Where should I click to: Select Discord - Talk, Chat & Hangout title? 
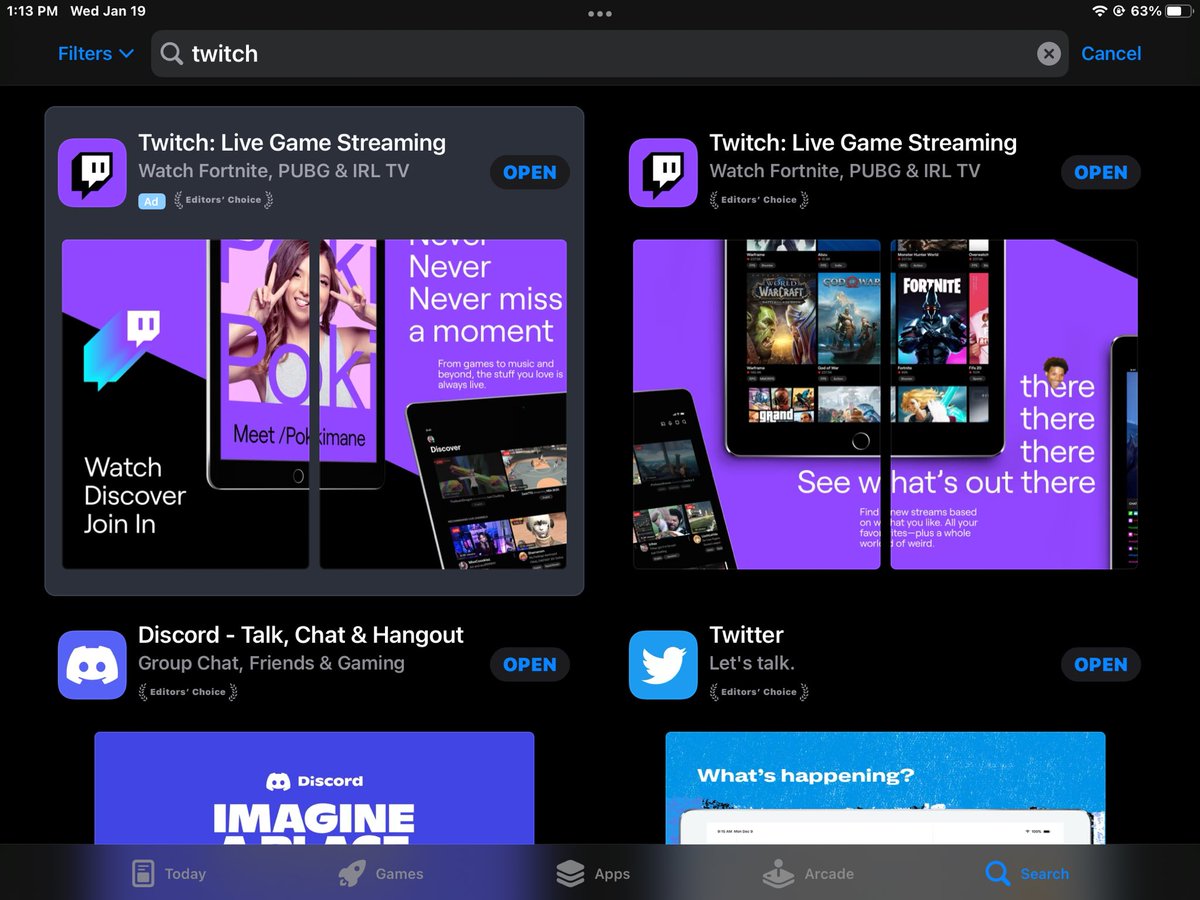301,635
